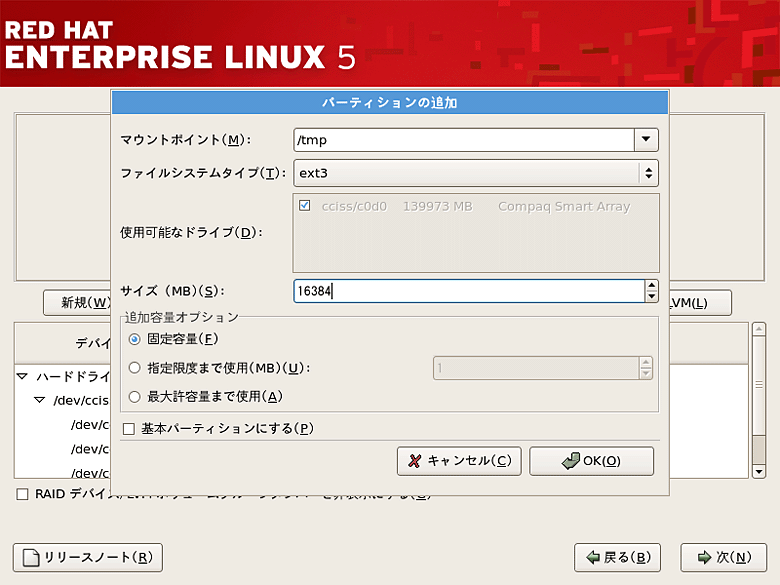The image size is (780, 585).
Task: Open the mount point dropdown arrow
Action: pyautogui.click(x=646, y=140)
